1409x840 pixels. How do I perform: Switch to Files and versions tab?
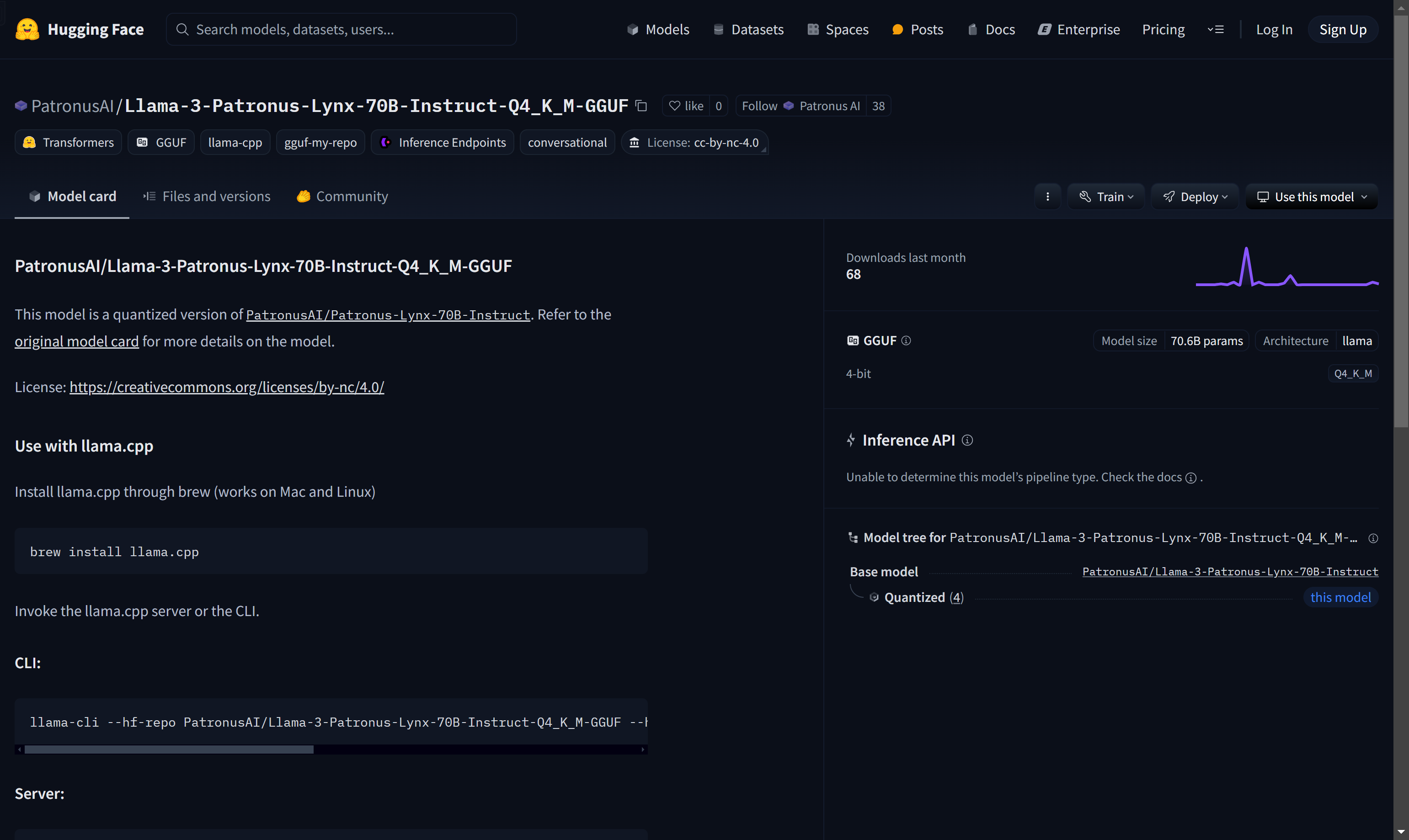coord(207,197)
